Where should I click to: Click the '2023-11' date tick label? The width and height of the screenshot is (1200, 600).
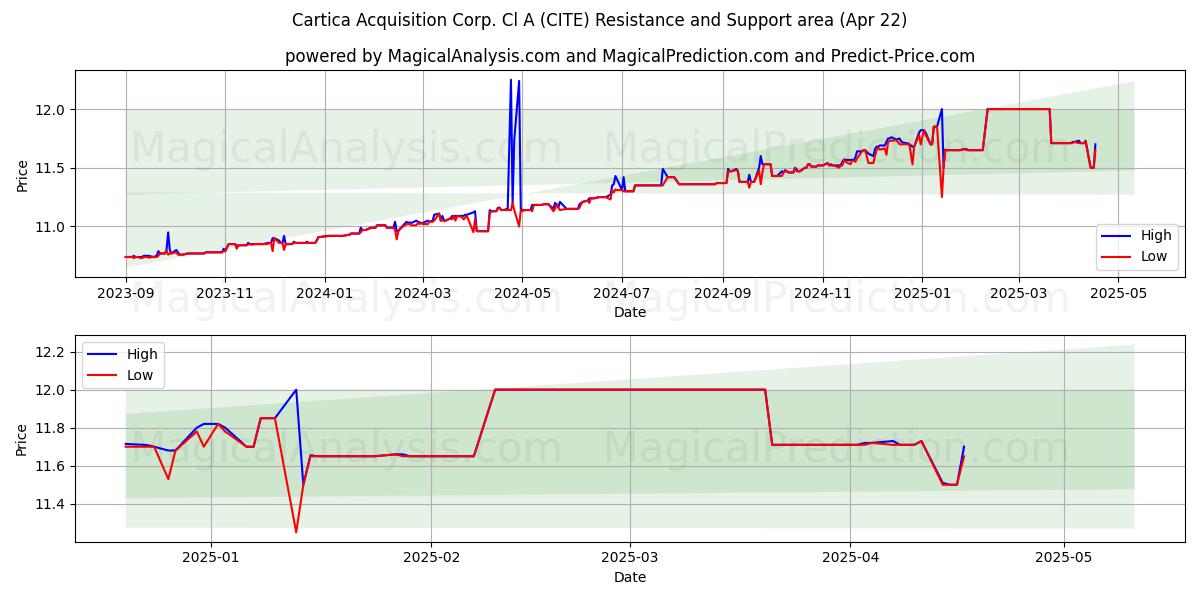225,294
